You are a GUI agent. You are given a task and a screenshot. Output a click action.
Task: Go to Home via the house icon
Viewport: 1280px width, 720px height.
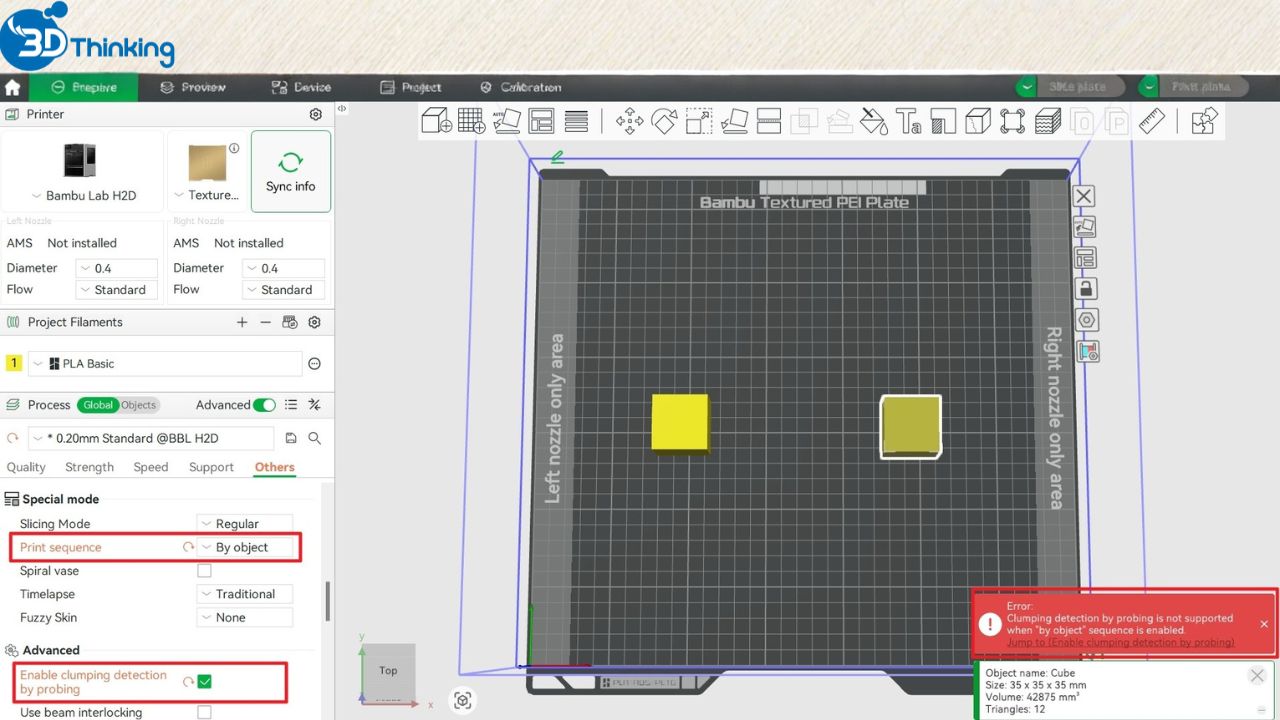pyautogui.click(x=12, y=87)
